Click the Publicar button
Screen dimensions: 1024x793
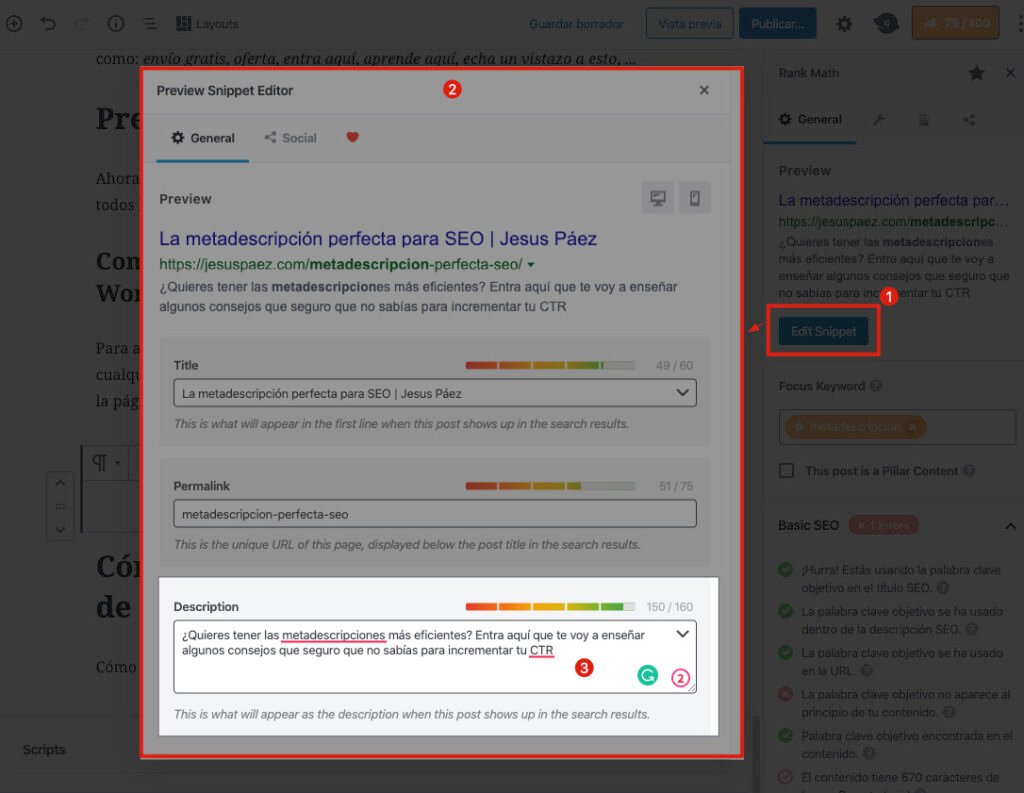click(777, 24)
